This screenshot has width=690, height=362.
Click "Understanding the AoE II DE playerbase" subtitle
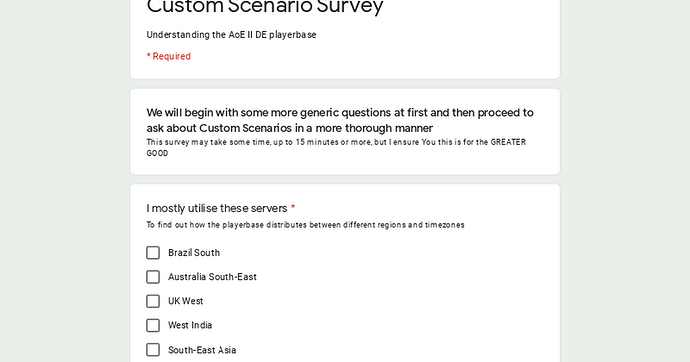tap(231, 35)
